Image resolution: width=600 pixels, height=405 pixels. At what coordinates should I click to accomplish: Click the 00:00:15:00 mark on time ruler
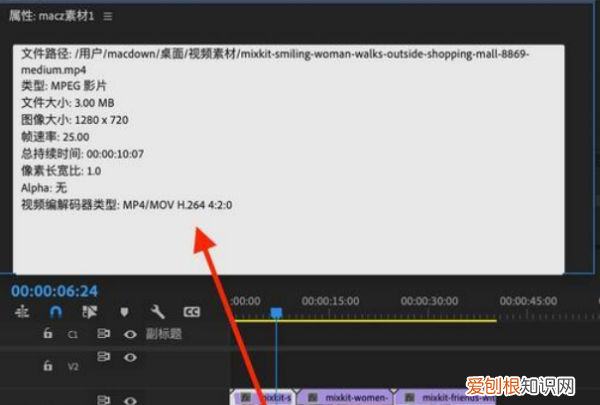pyautogui.click(x=330, y=301)
